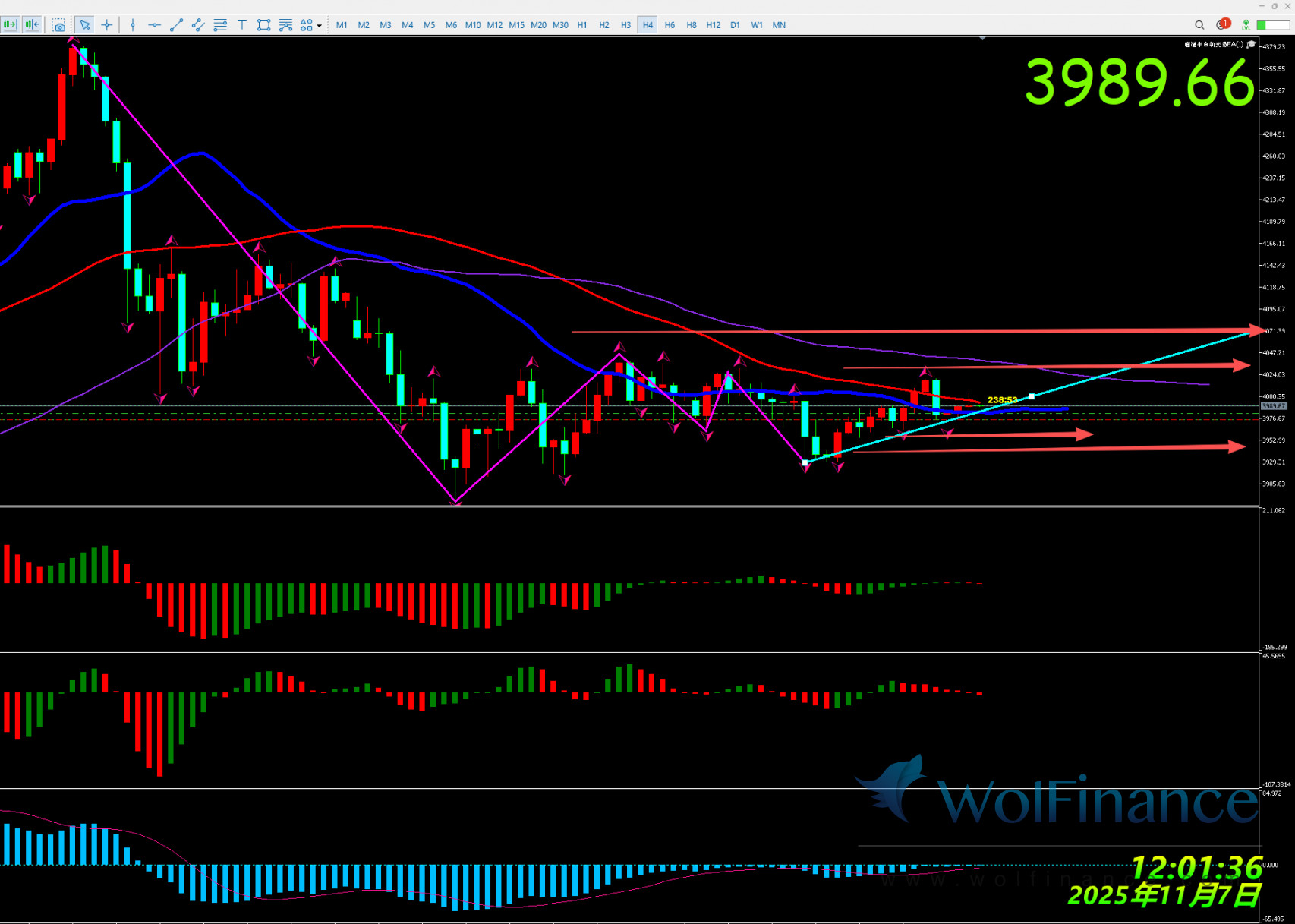Select the MN monthly timeframe button

(779, 25)
